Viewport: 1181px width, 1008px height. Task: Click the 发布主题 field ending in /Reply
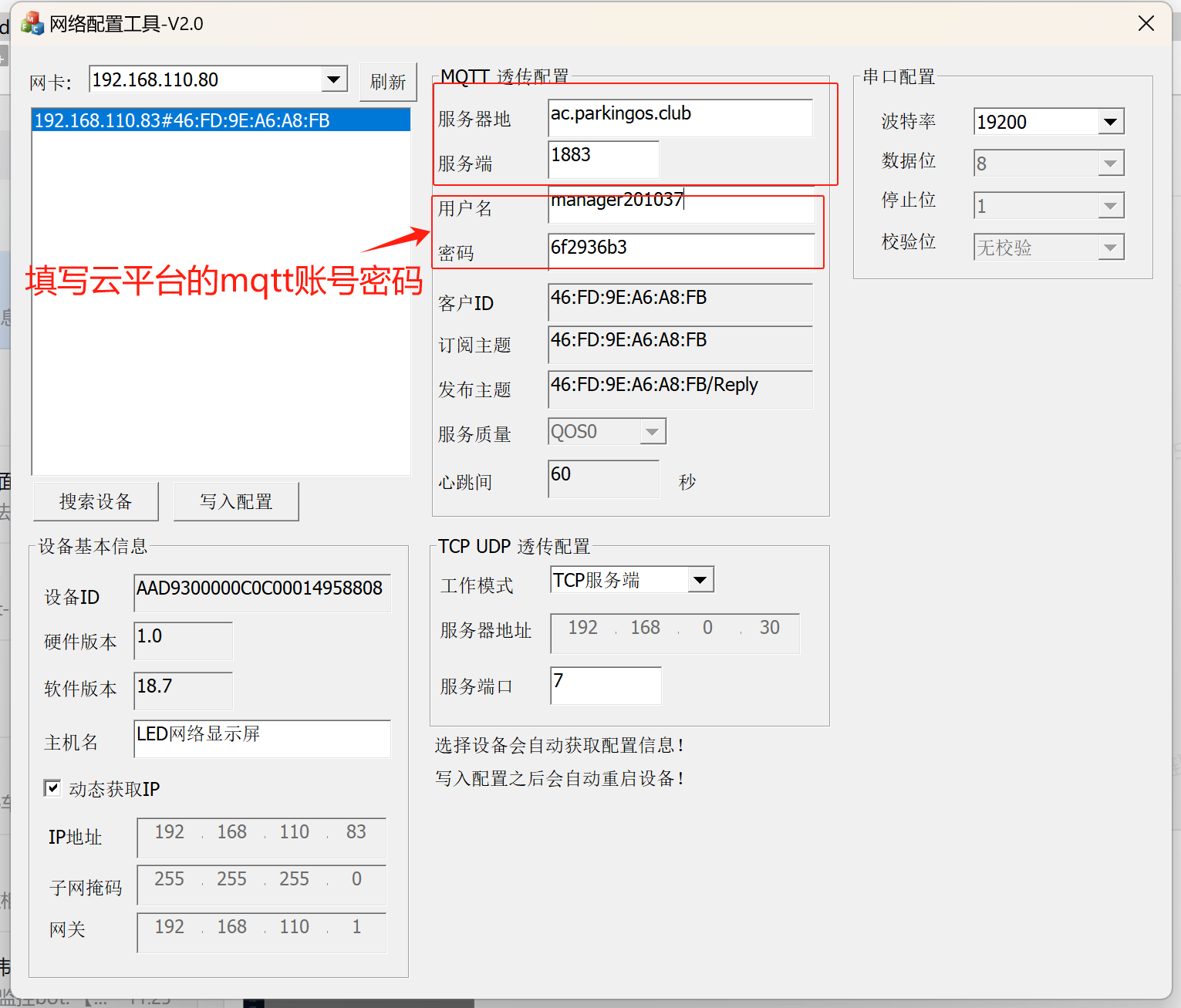680,389
